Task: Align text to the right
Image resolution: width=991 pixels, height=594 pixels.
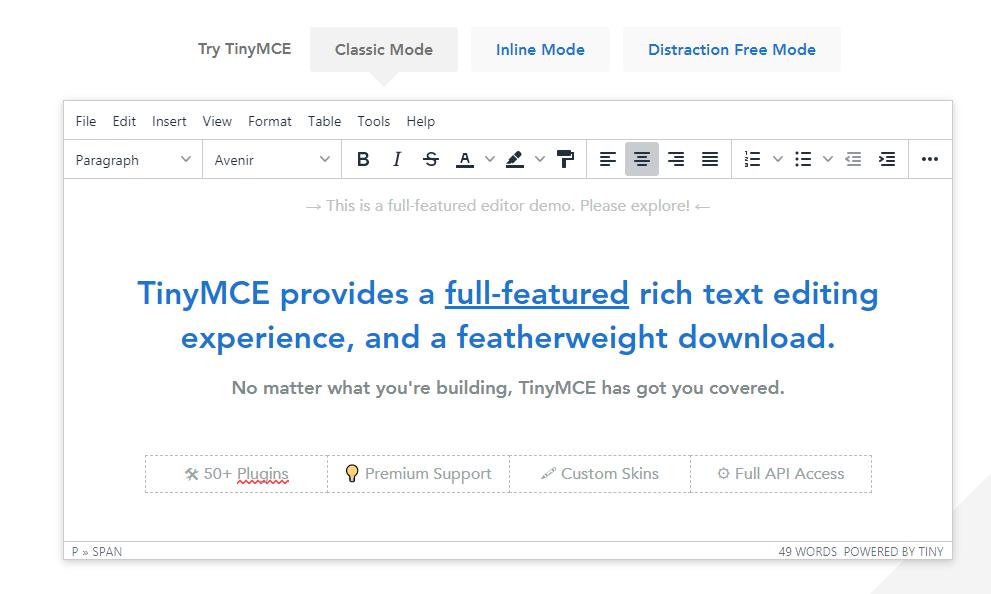Action: point(676,159)
